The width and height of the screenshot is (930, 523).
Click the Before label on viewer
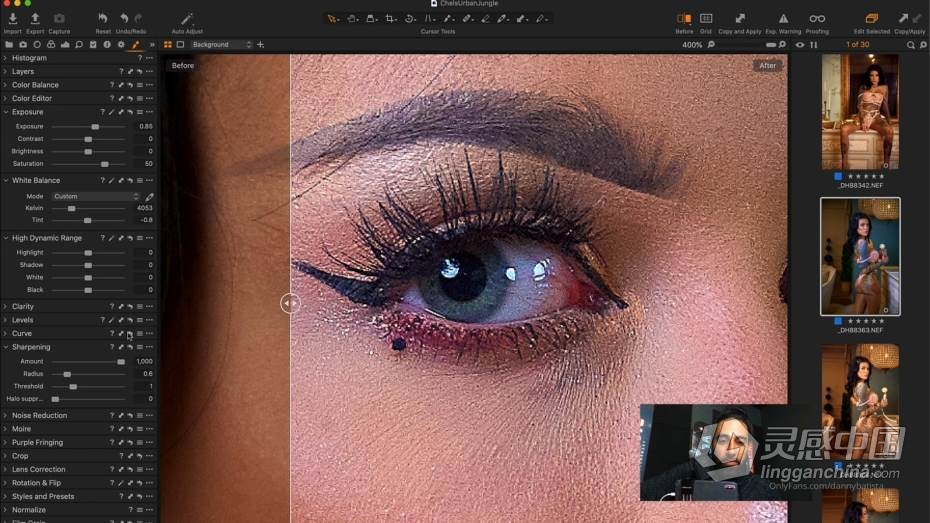(x=183, y=66)
